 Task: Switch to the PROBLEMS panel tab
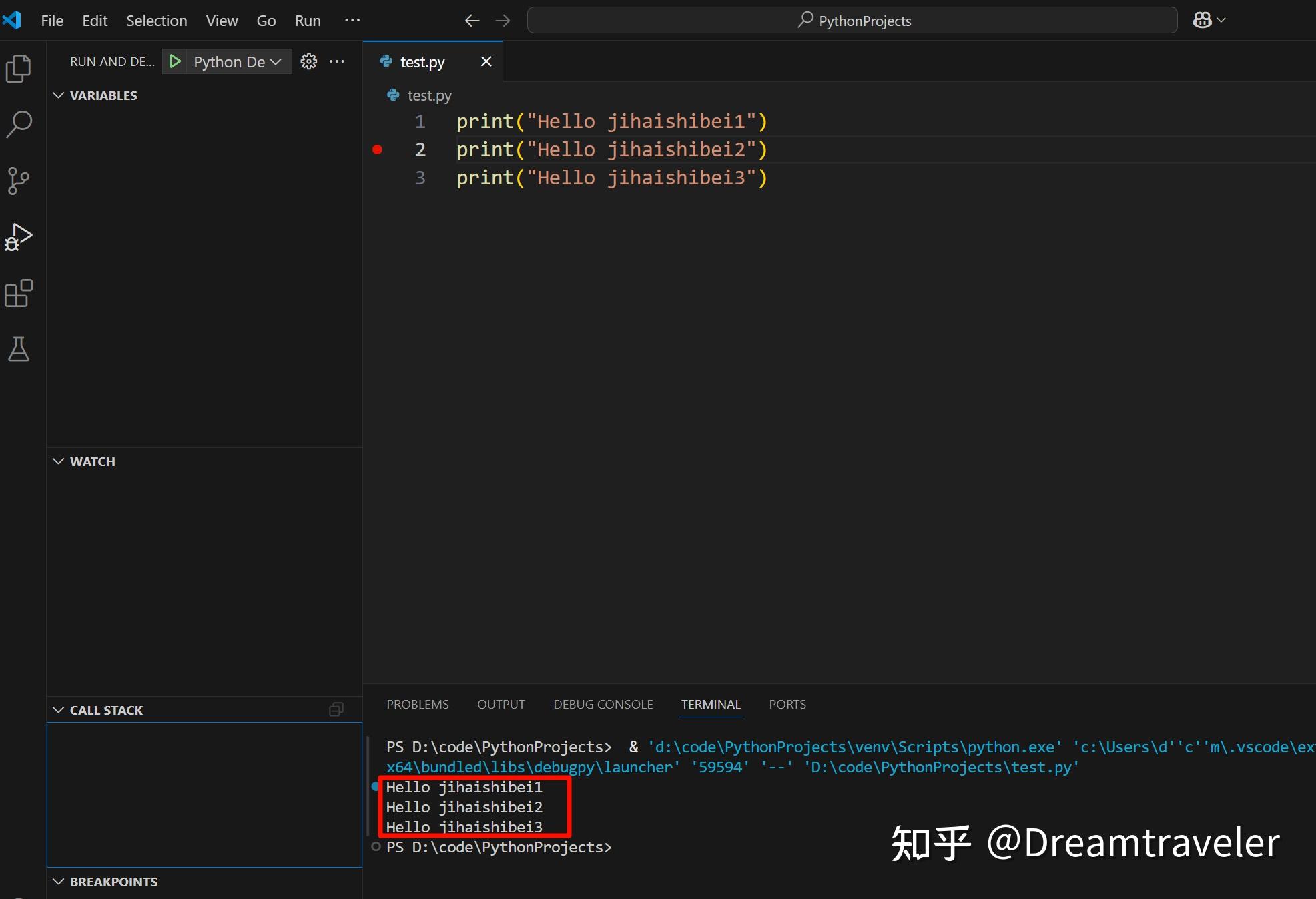click(418, 704)
